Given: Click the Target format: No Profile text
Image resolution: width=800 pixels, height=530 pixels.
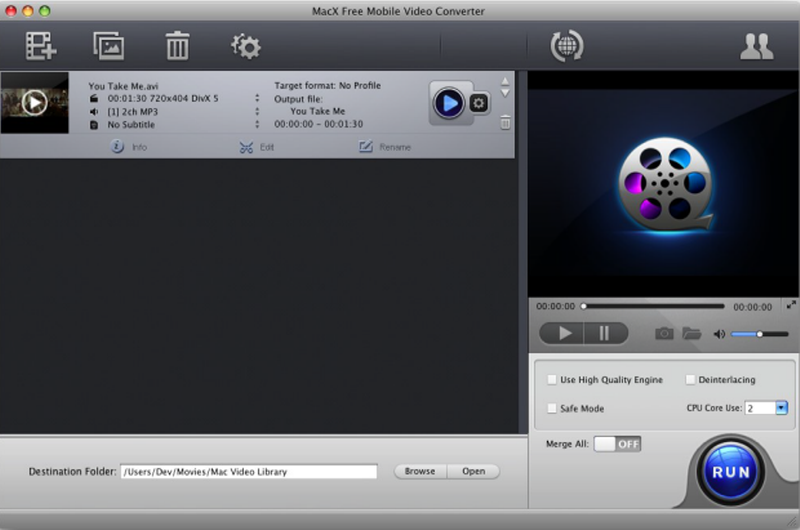Looking at the screenshot, I should (327, 86).
